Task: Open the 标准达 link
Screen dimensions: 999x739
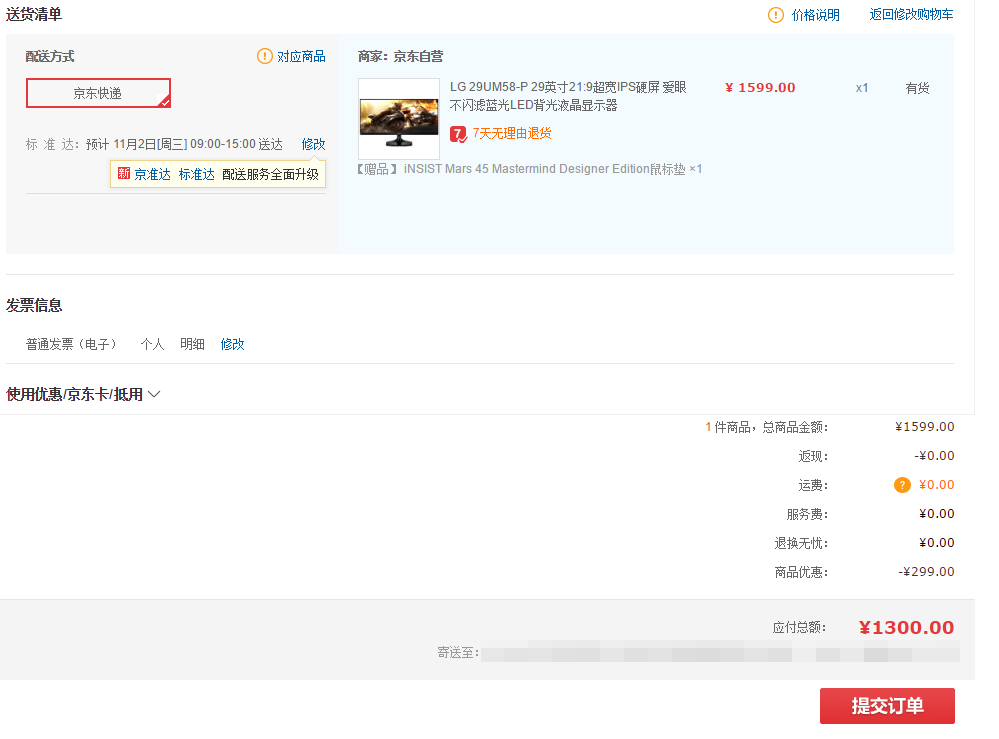Action: click(196, 174)
